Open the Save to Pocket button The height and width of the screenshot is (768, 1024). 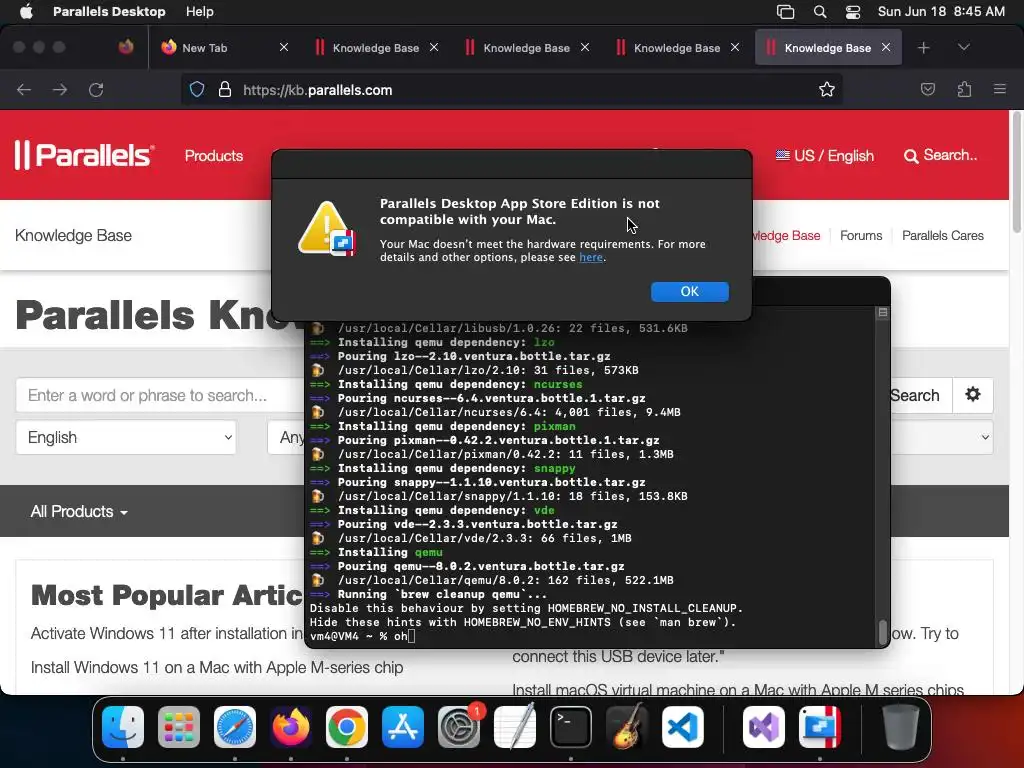(x=927, y=89)
